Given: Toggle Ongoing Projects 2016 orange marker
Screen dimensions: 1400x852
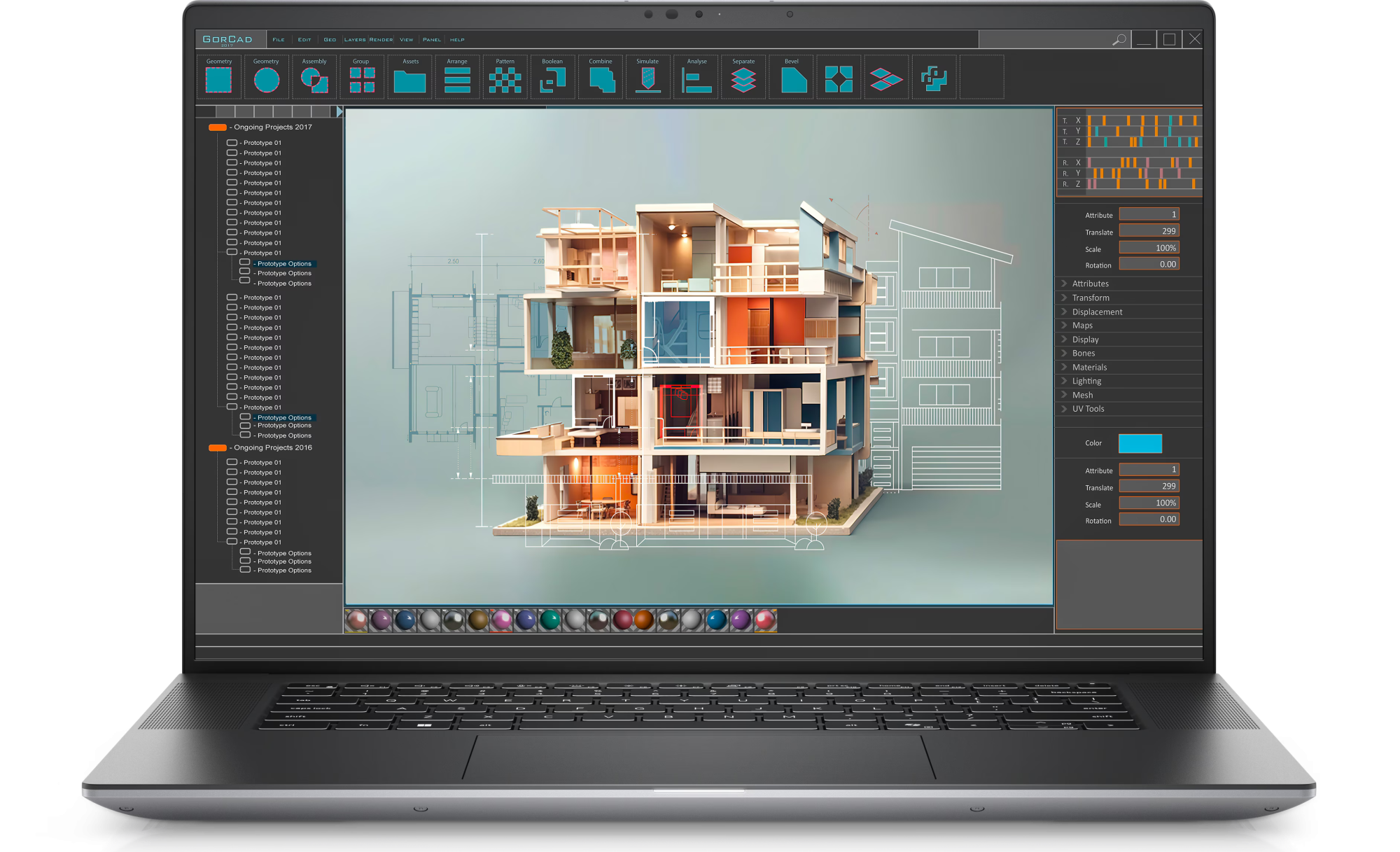Looking at the screenshot, I should pyautogui.click(x=218, y=448).
